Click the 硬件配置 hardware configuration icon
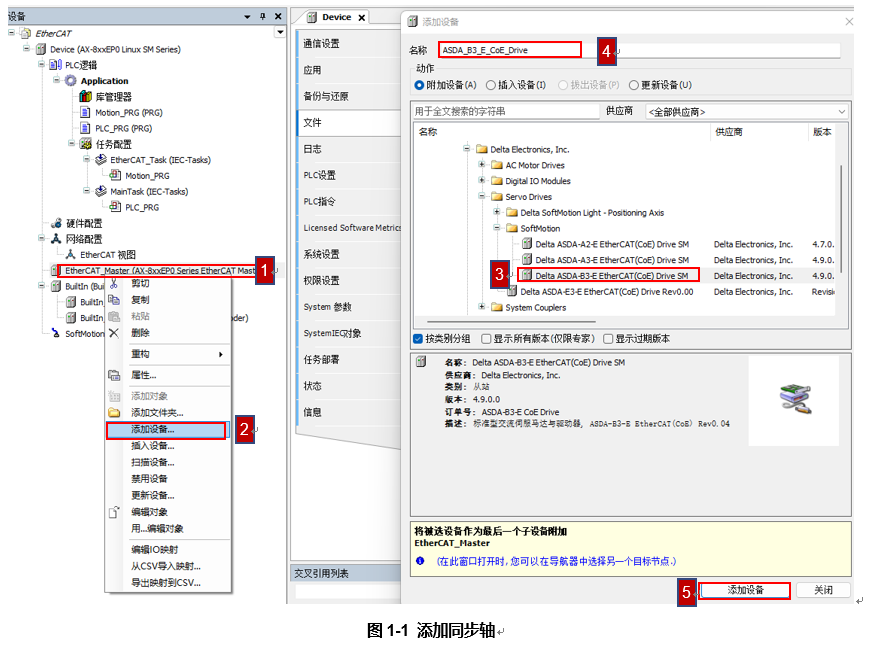 pyautogui.click(x=56, y=223)
